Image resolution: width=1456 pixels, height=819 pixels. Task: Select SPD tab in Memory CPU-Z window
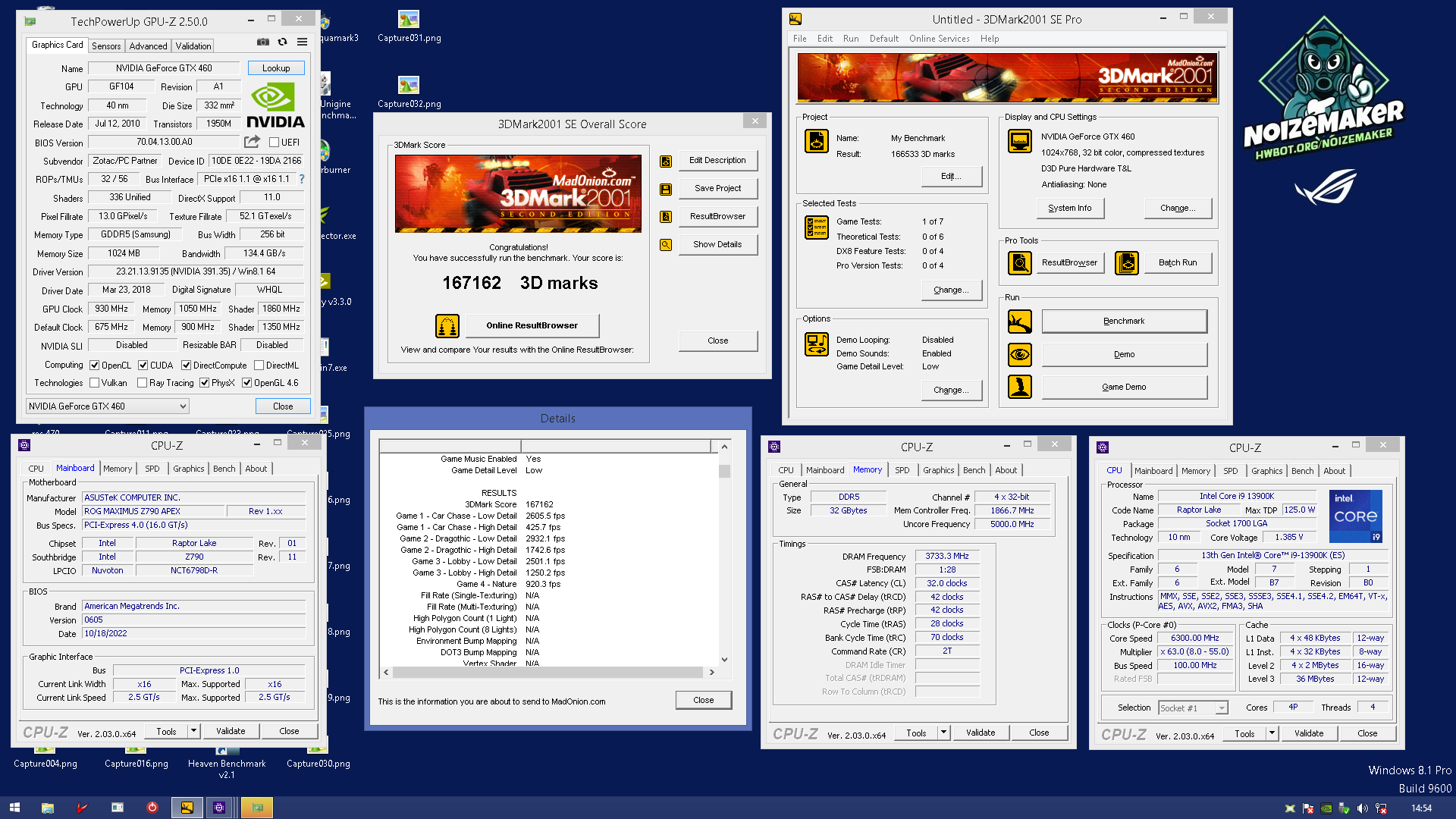902,470
